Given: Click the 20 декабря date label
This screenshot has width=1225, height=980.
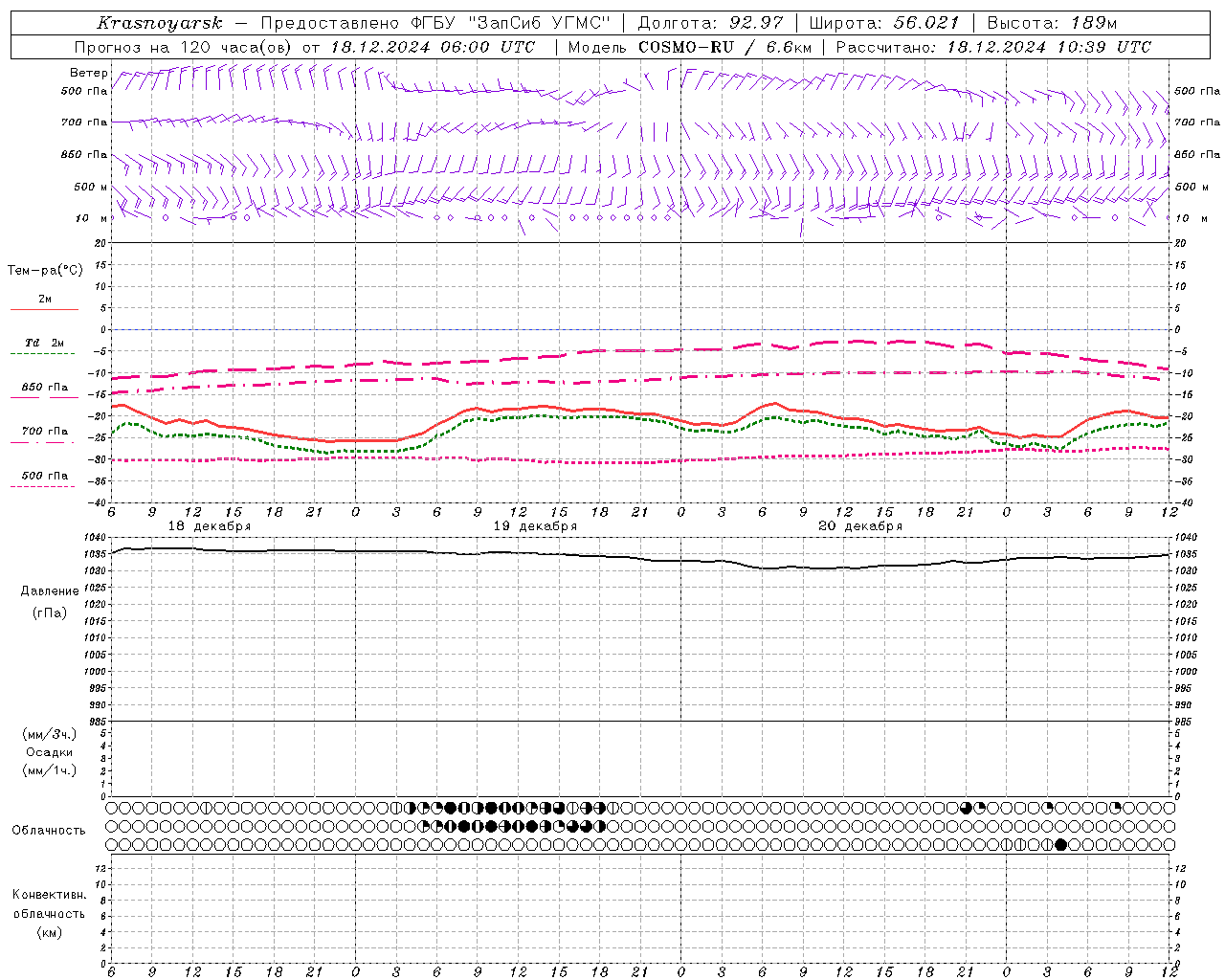Looking at the screenshot, I should click(860, 526).
